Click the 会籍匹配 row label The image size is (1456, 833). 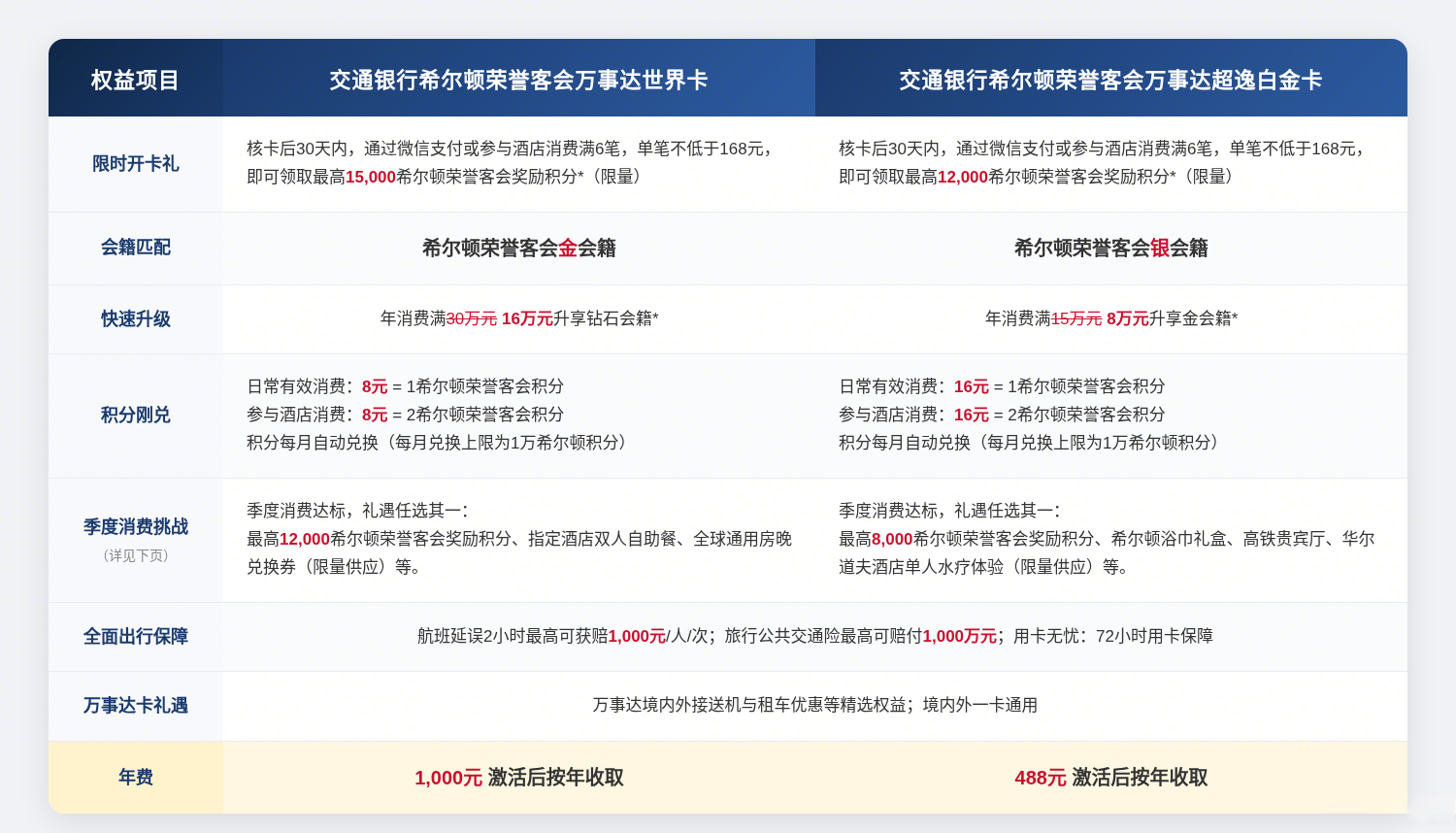(x=135, y=248)
